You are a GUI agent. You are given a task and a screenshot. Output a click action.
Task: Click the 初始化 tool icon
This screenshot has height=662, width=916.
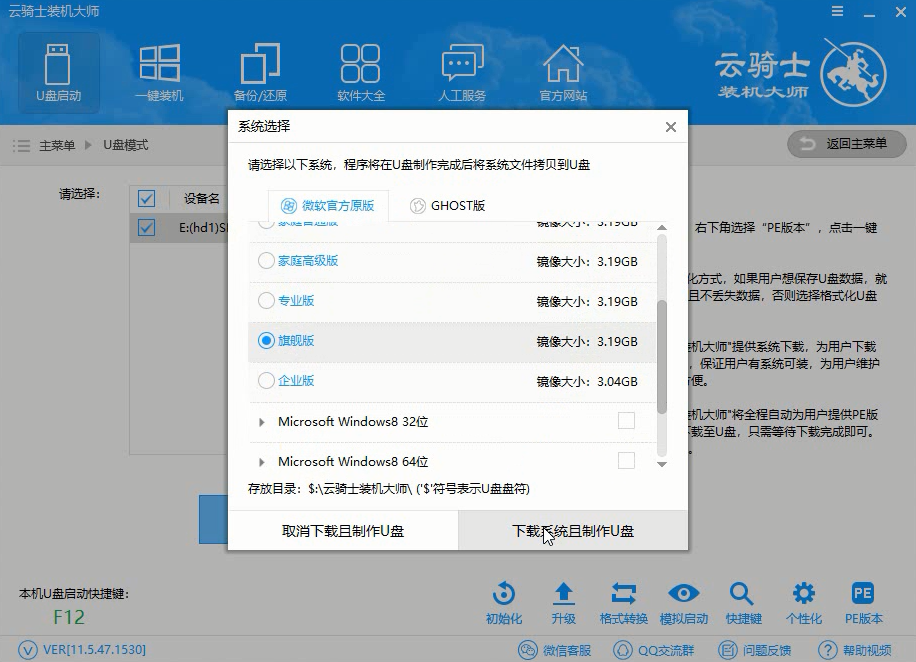[x=503, y=593]
